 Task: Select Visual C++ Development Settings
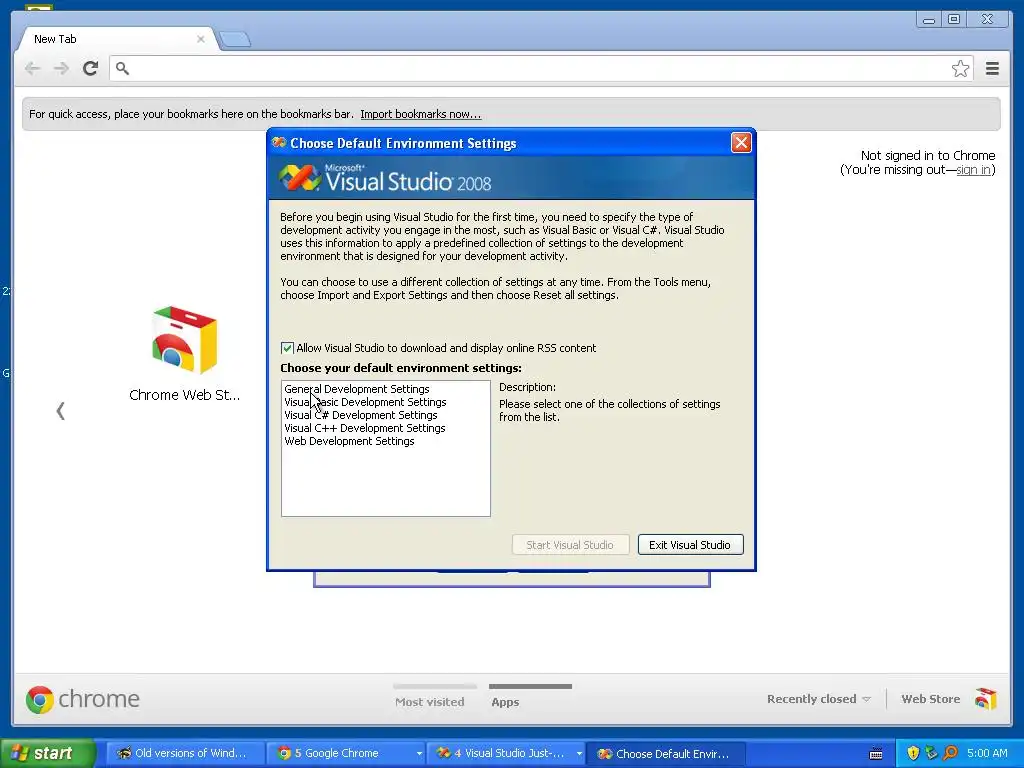point(364,428)
